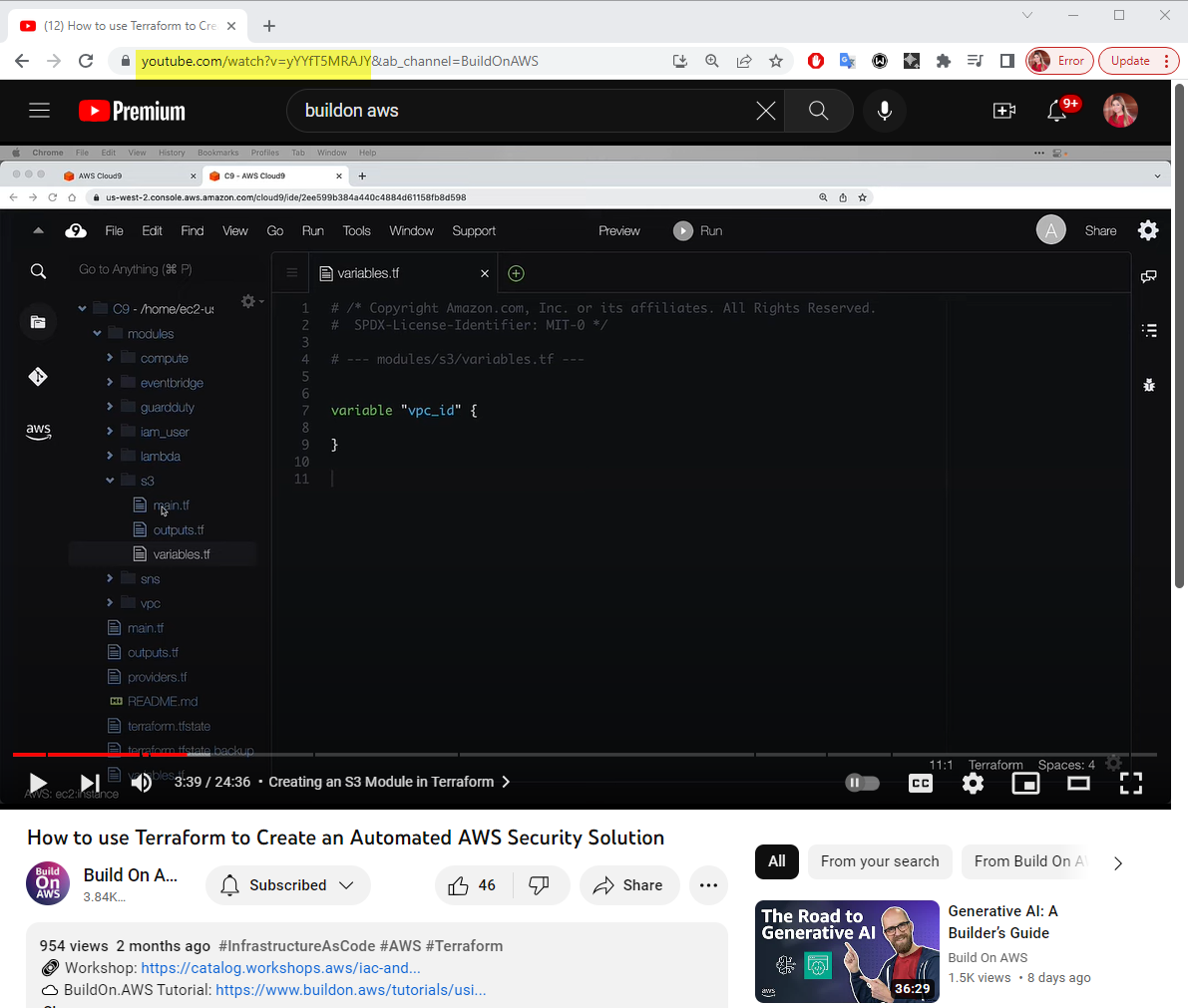Viewport: 1188px width, 1008px height.
Task: Open the Create video icon
Action: click(1003, 112)
